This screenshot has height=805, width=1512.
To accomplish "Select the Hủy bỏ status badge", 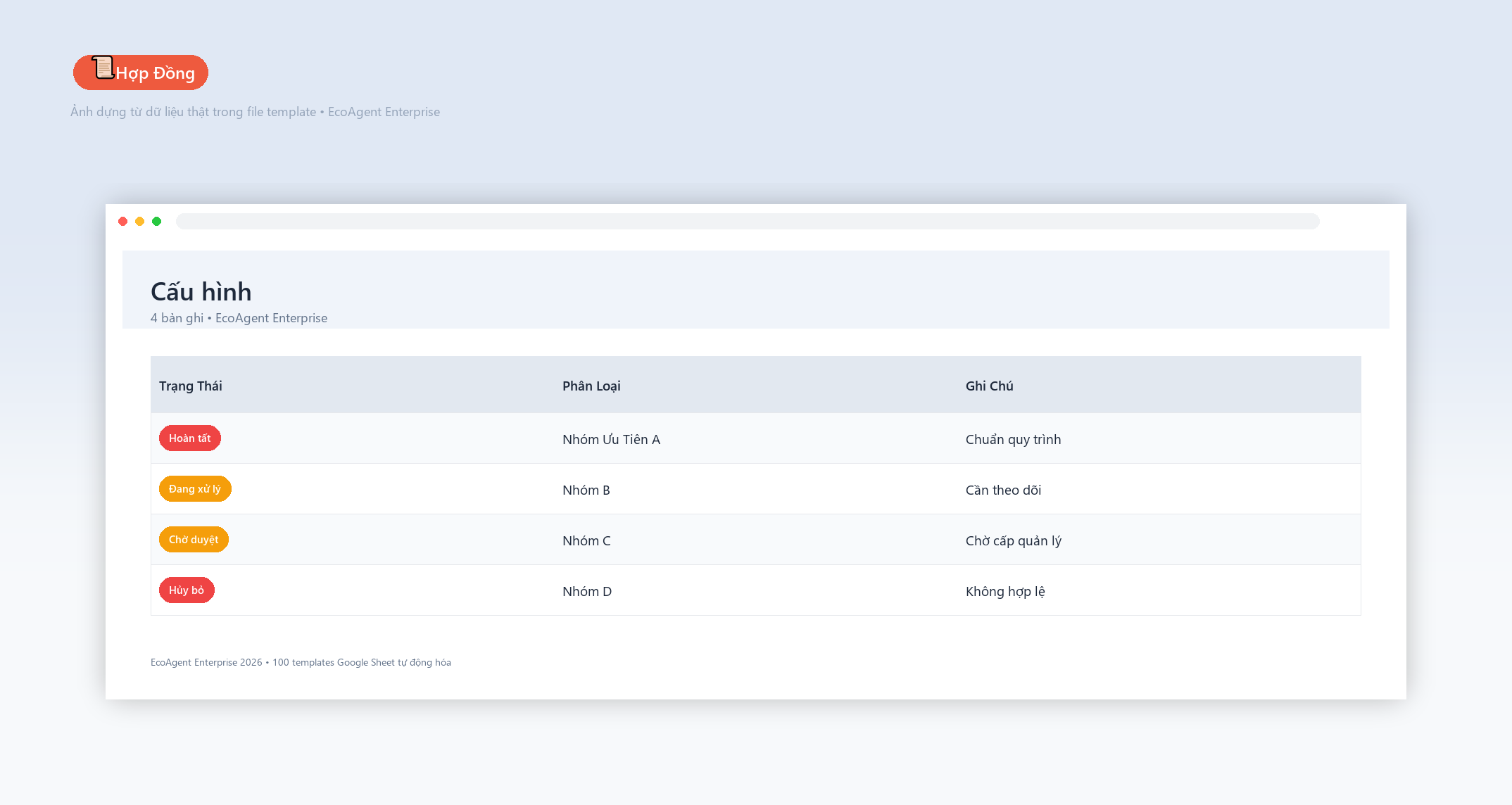I will point(187,590).
